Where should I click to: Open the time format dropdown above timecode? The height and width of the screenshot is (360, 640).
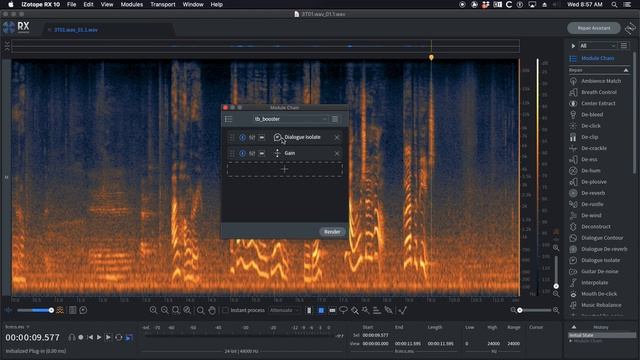pyautogui.click(x=17, y=327)
